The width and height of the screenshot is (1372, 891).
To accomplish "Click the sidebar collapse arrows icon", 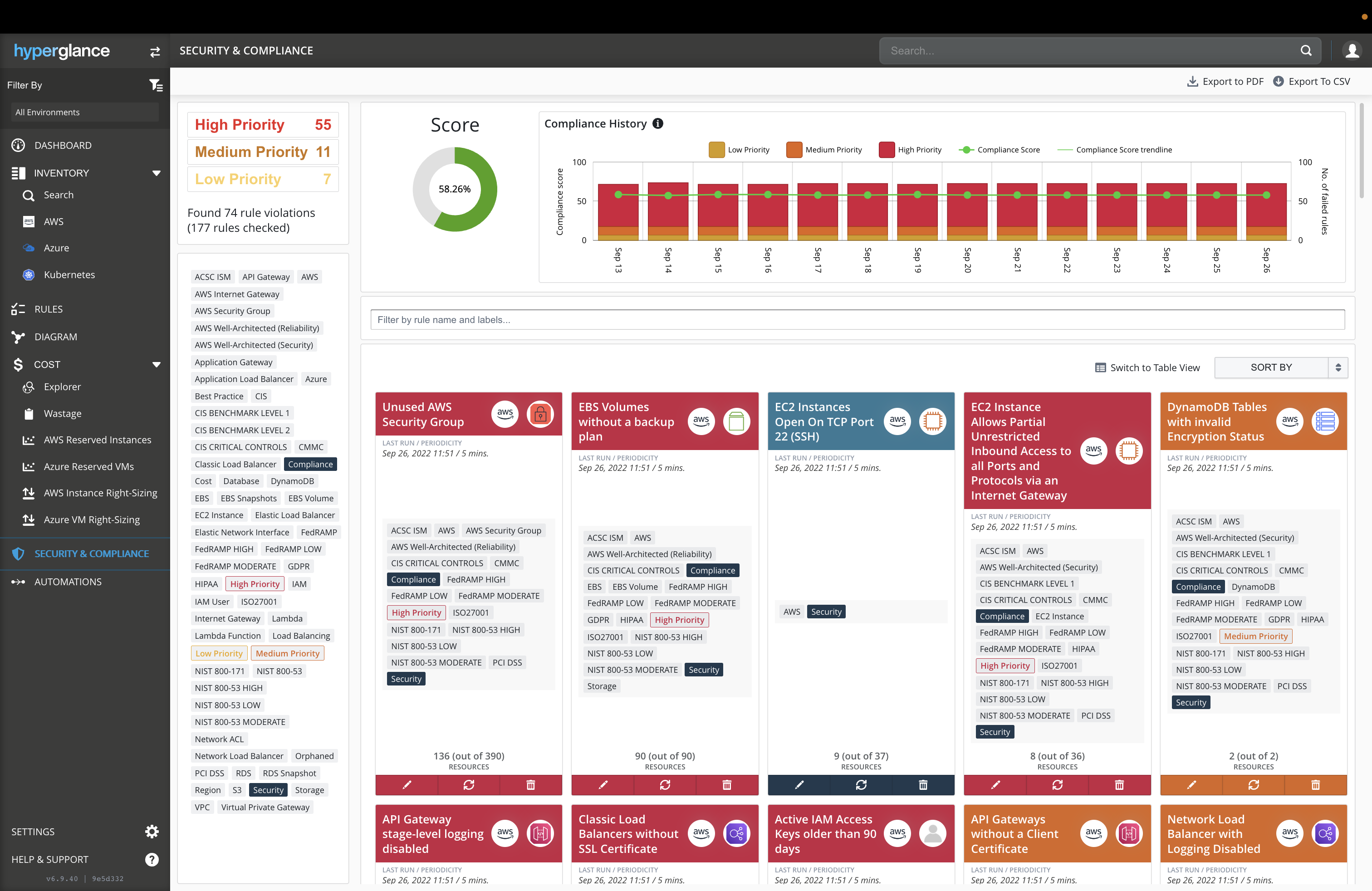I will pos(155,52).
